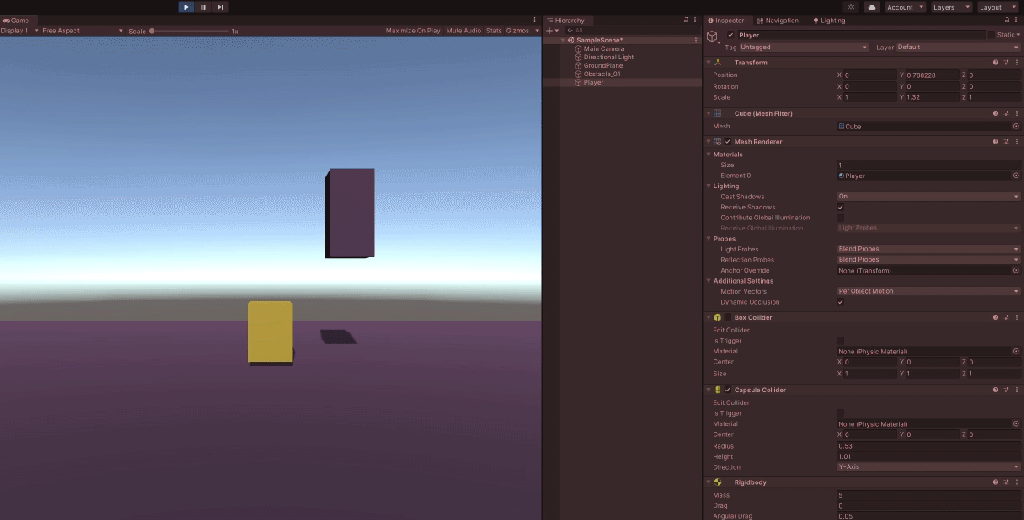Click the Hierarchy lock icon
1024x520 pixels.
(x=686, y=20)
